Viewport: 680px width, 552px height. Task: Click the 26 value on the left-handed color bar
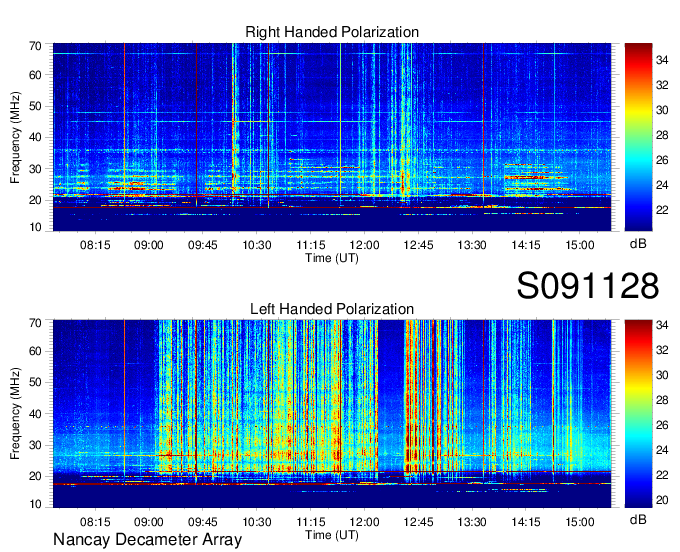(662, 425)
